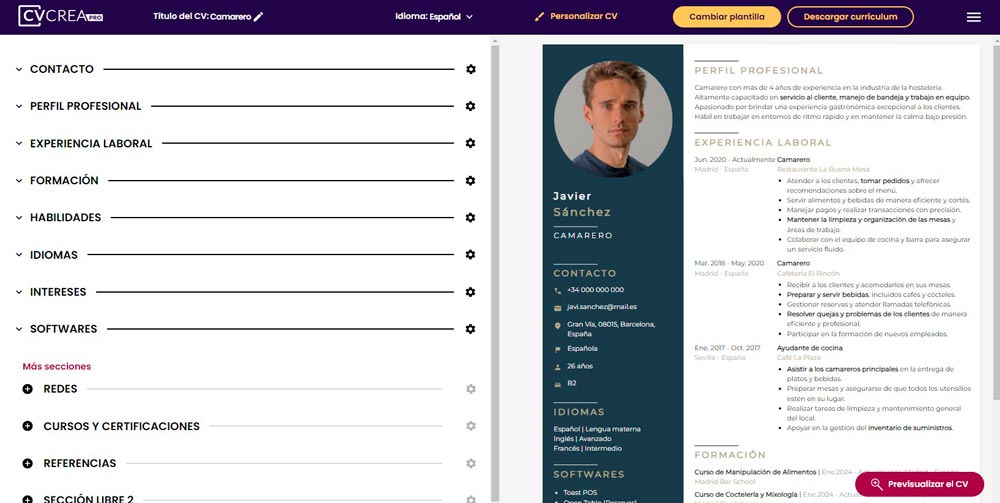Click the Título del CV: Camarero text
Image resolution: width=1000 pixels, height=503 pixels.
(202, 17)
